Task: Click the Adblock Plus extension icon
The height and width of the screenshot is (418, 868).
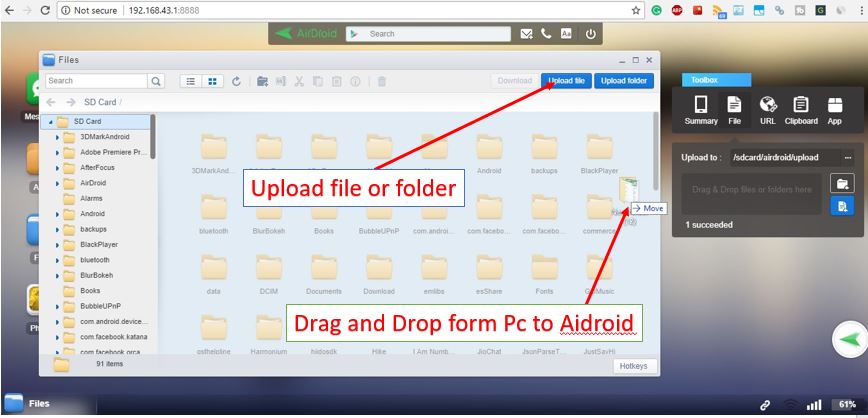Action: [677, 10]
